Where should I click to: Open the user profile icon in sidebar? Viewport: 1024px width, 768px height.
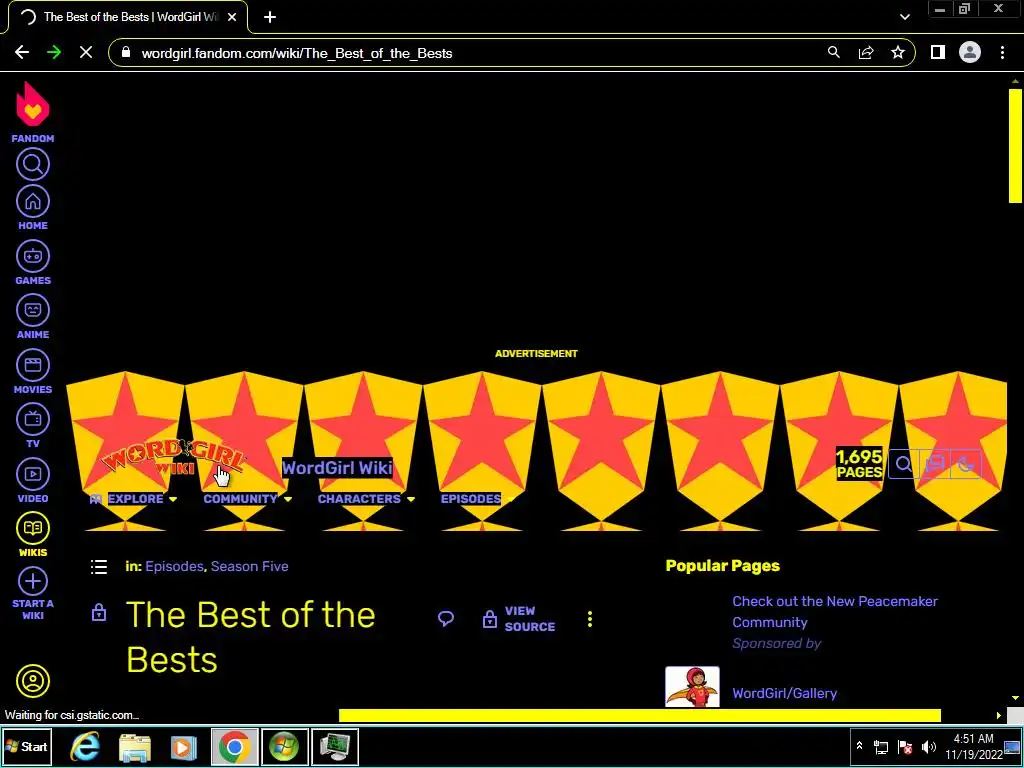coord(33,681)
